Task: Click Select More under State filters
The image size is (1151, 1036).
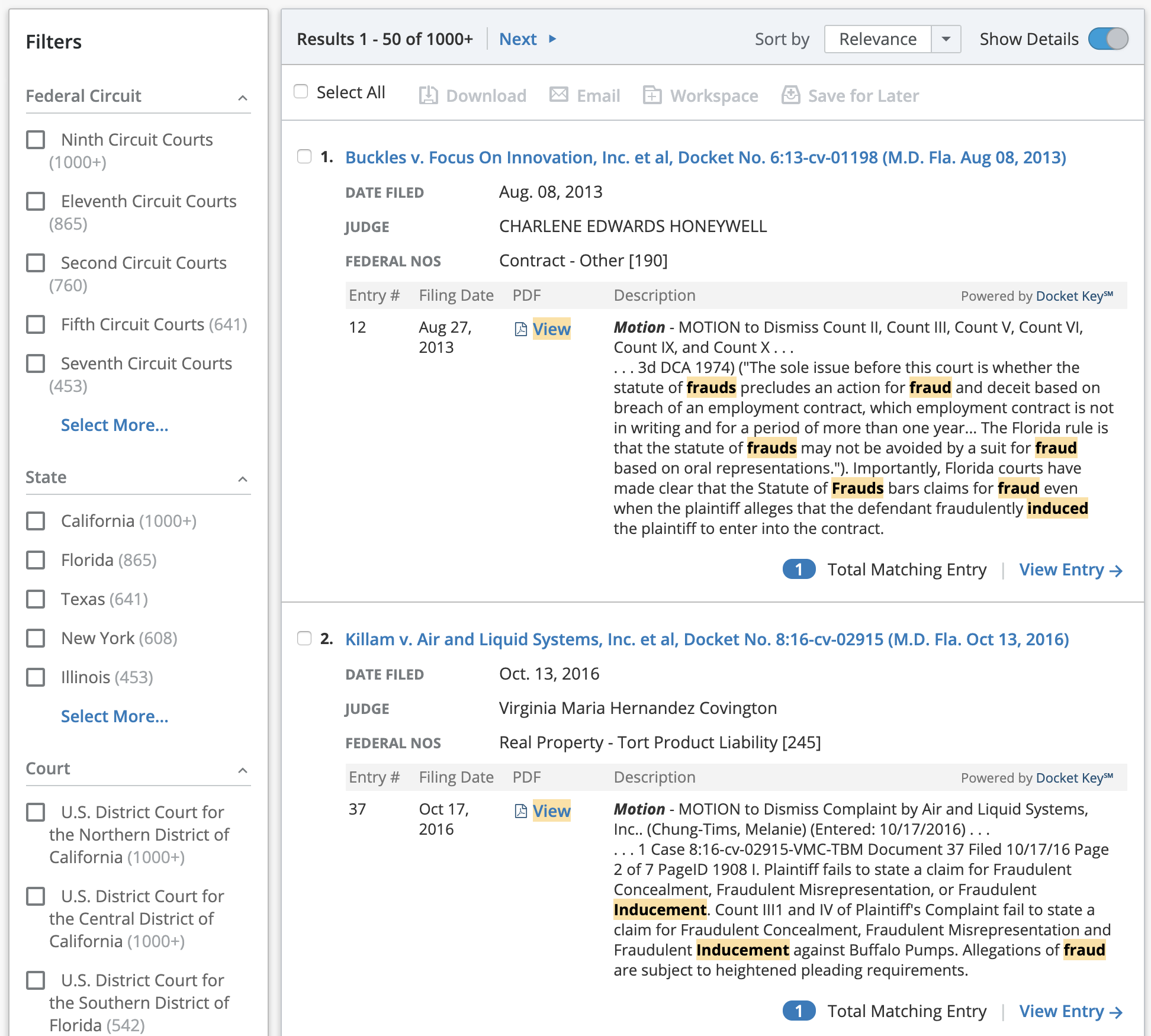Action: (114, 716)
